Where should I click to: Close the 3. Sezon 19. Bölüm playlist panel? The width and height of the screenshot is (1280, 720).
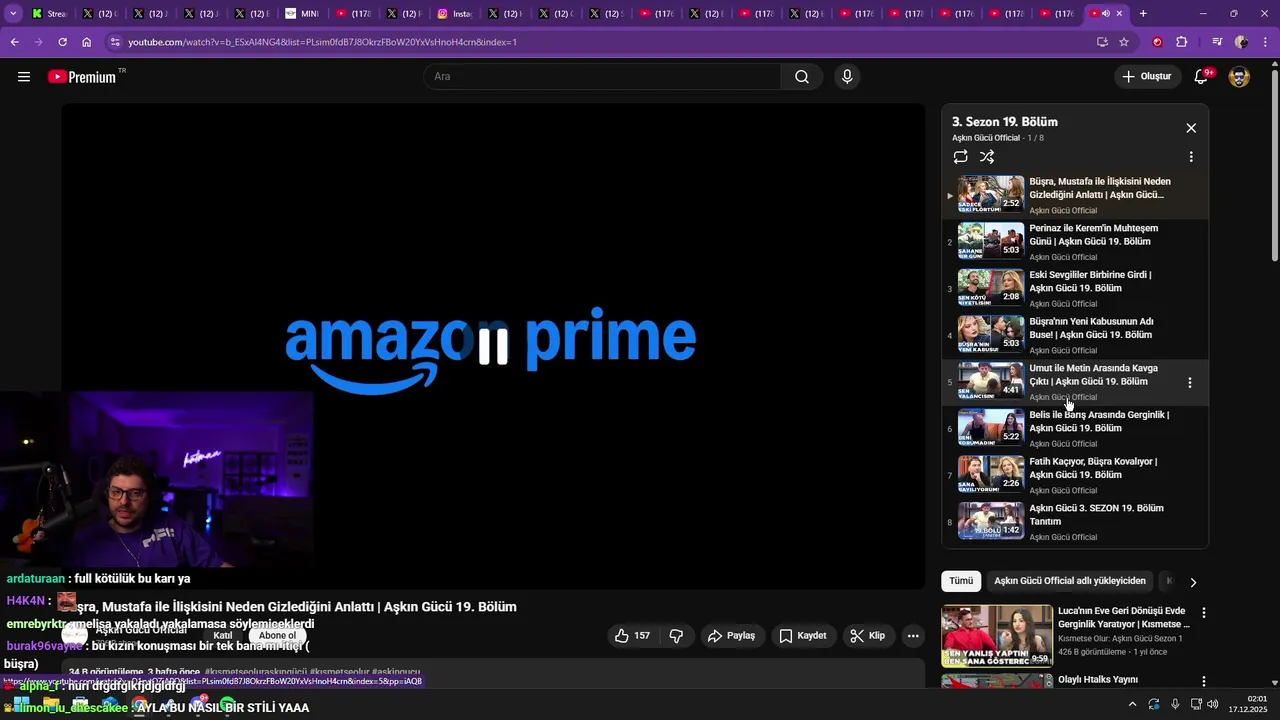(1191, 128)
